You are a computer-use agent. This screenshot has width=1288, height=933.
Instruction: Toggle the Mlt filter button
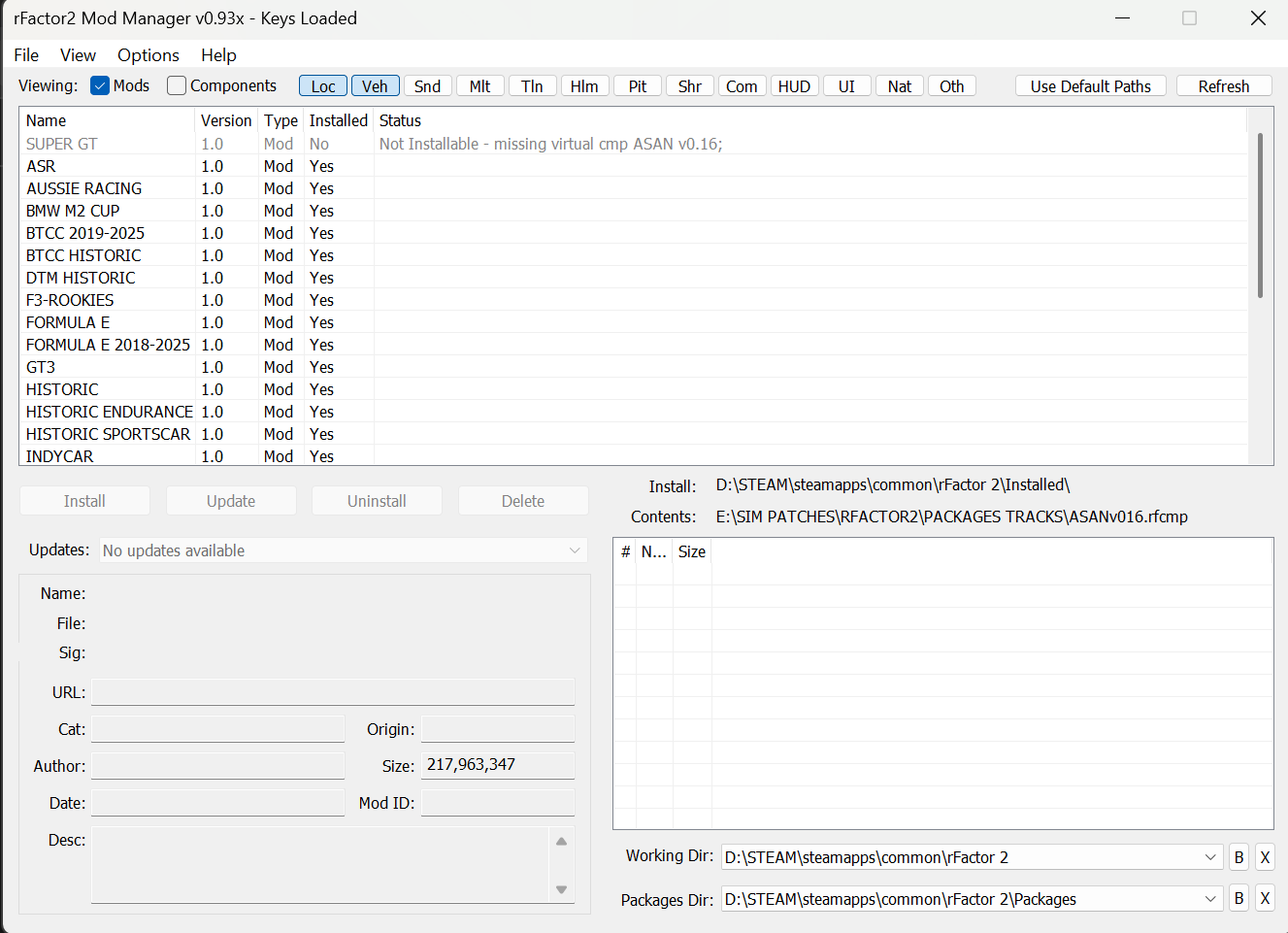point(479,86)
